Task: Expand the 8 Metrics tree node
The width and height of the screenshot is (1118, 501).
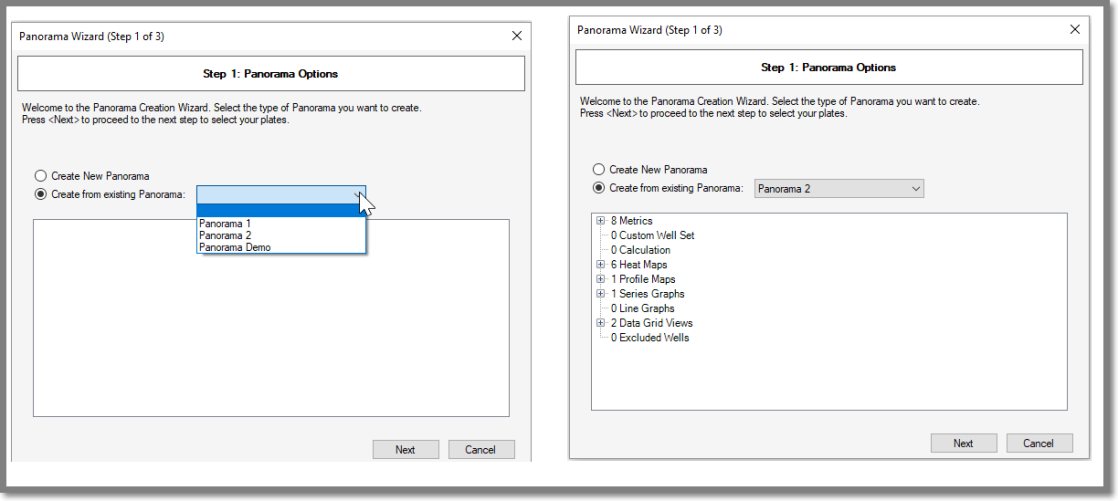Action: tap(600, 221)
